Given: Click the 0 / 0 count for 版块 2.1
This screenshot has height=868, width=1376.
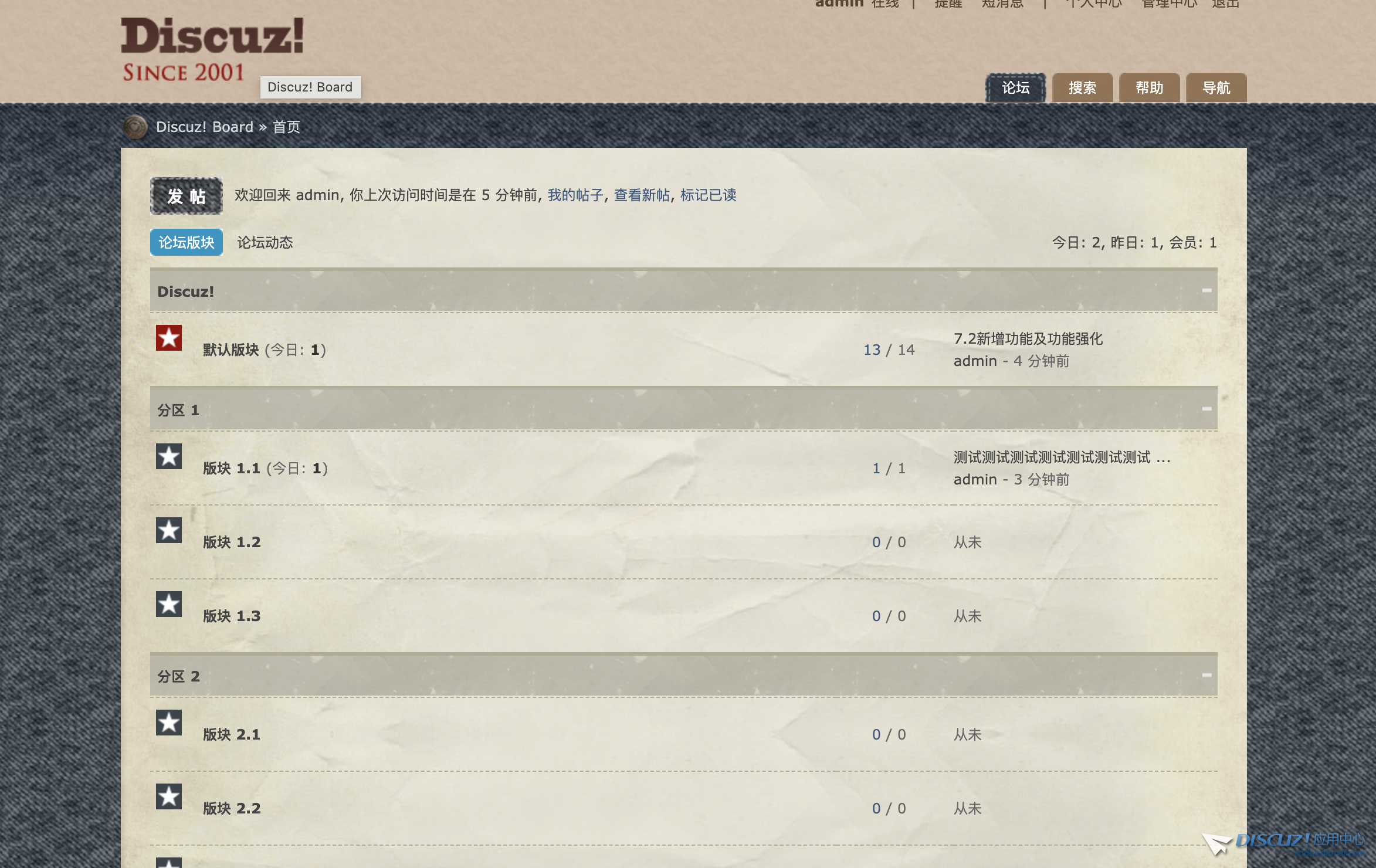Looking at the screenshot, I should pyautogui.click(x=889, y=735).
